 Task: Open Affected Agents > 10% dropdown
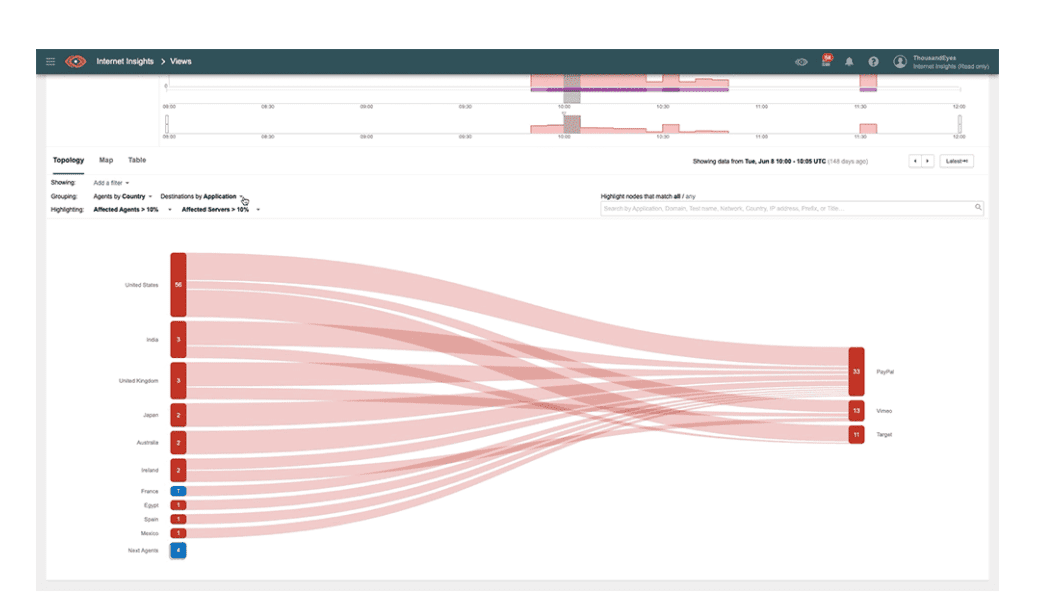[132, 210]
